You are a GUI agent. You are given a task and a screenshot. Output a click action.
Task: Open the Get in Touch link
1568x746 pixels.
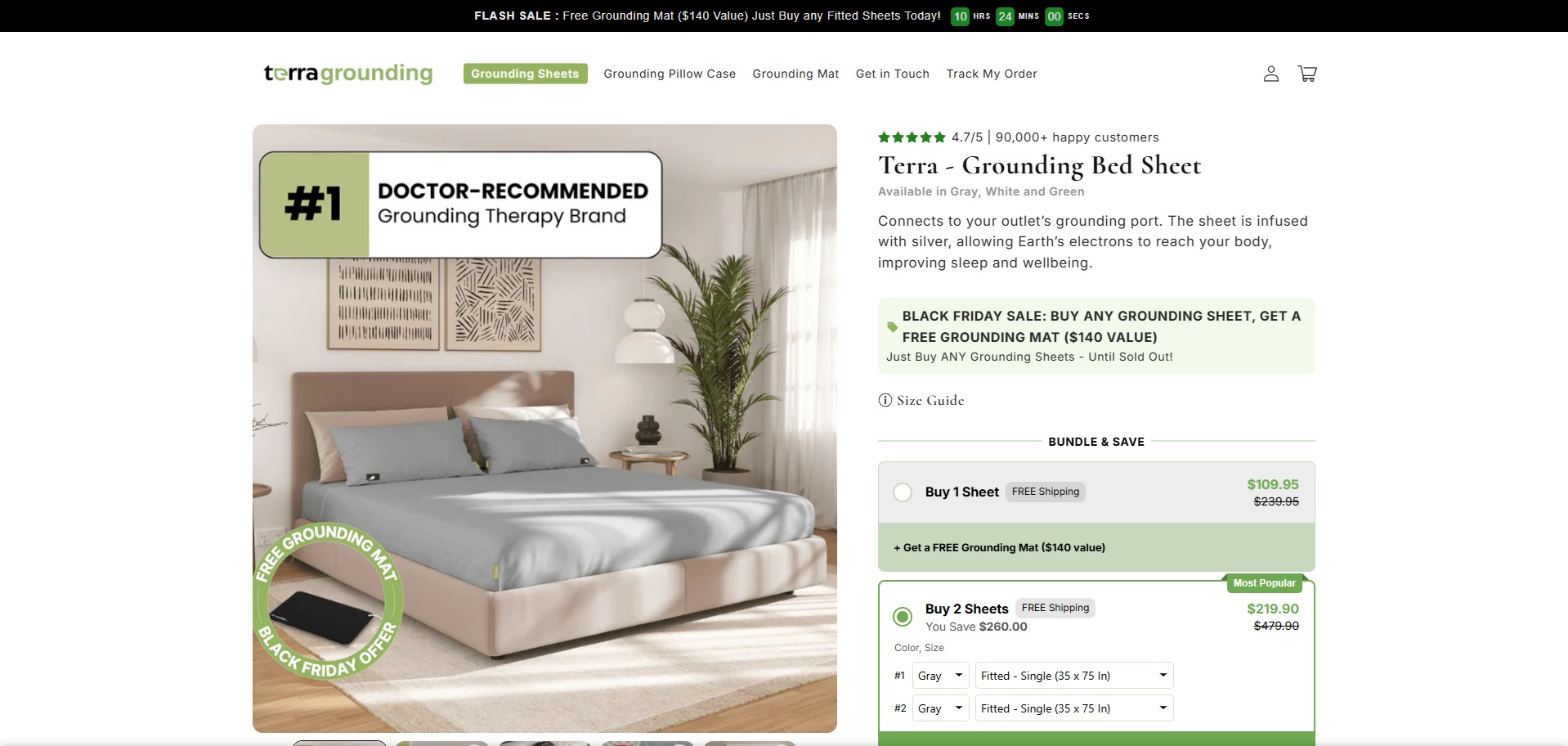pyautogui.click(x=893, y=74)
